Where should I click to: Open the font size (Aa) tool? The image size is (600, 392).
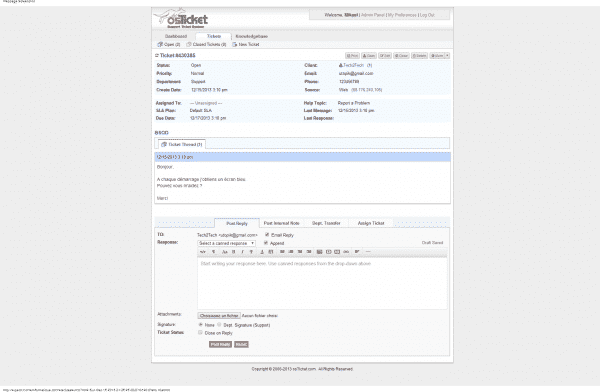225,252
